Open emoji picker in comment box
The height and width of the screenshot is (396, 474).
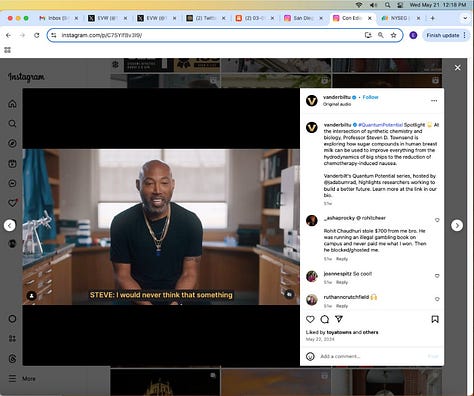coord(310,356)
